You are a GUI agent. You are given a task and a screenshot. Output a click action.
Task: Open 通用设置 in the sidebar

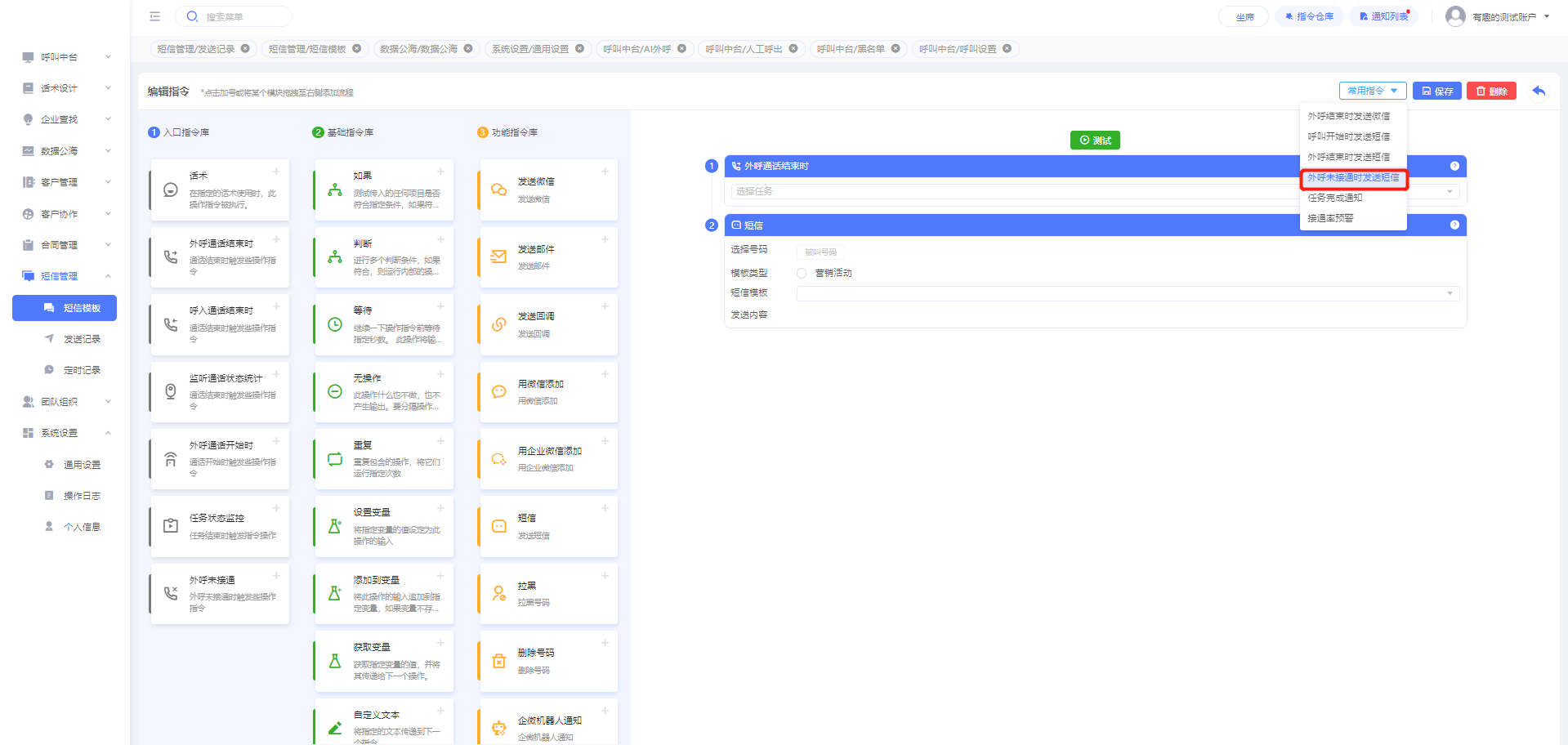pos(82,465)
